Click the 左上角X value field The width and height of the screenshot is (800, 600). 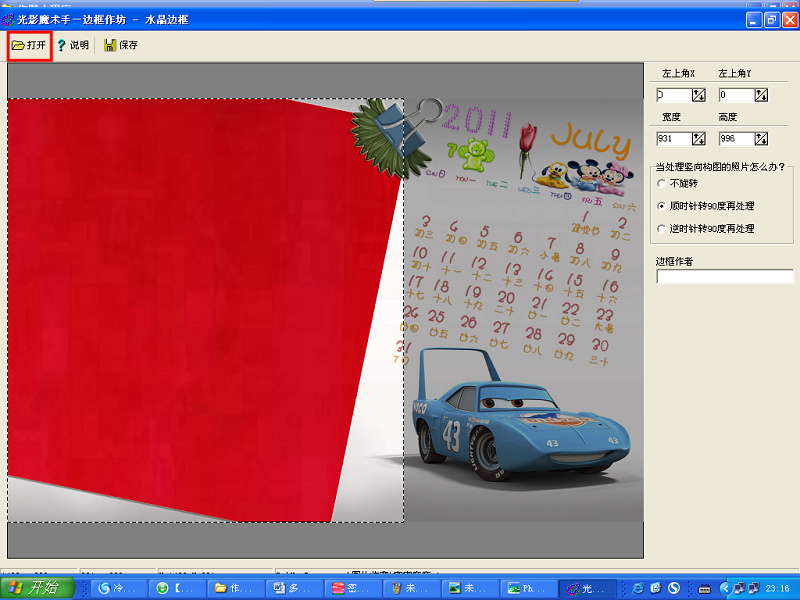tap(673, 95)
